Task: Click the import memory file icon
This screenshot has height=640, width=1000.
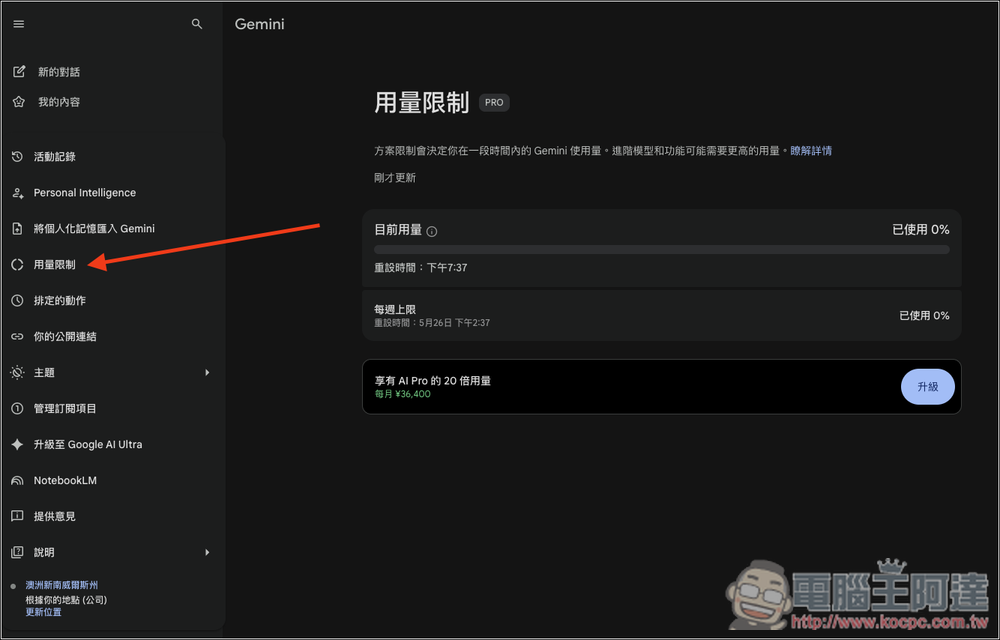Action: [17, 228]
